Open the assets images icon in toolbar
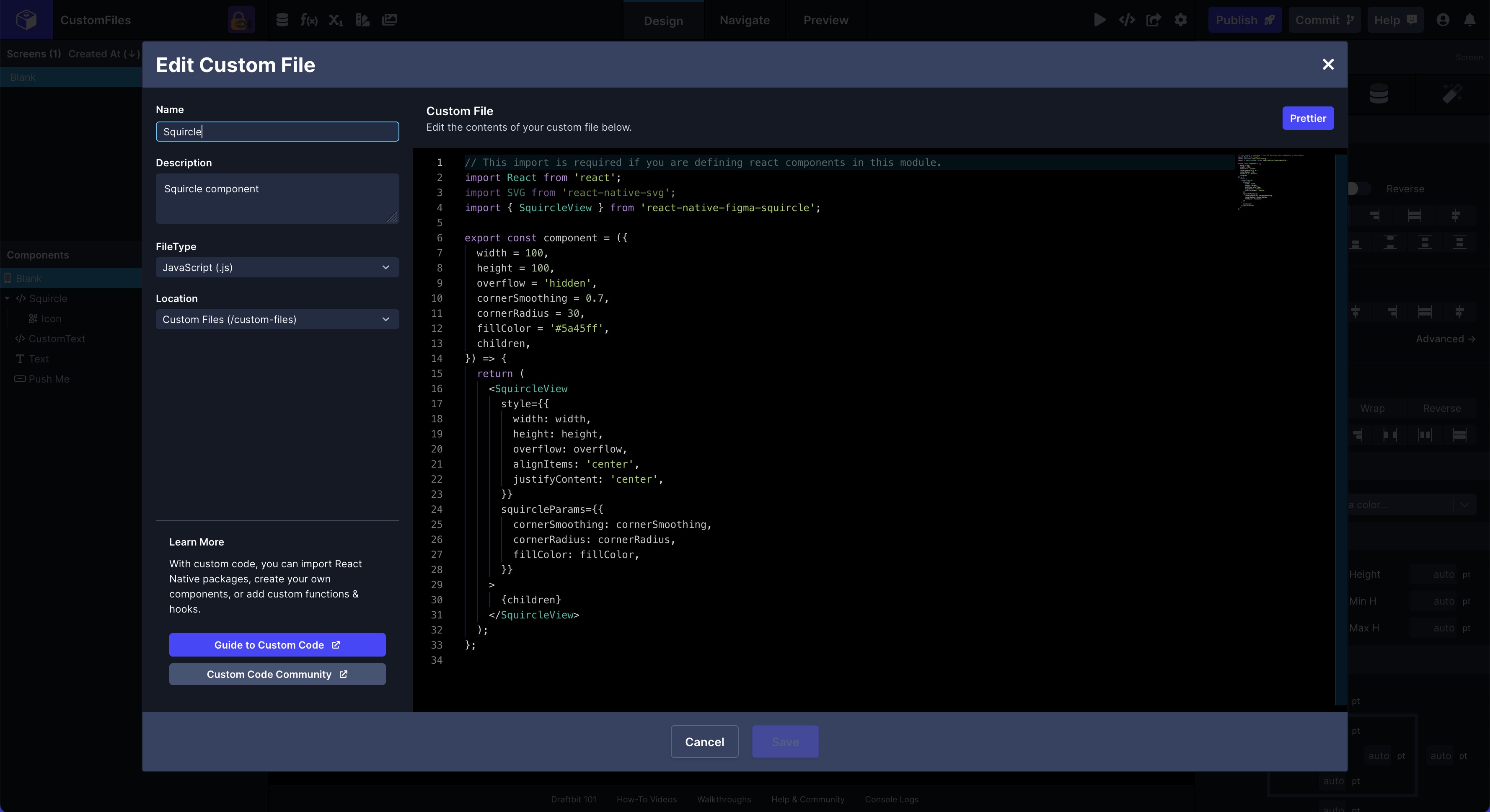Viewport: 1490px width, 812px height. 390,20
